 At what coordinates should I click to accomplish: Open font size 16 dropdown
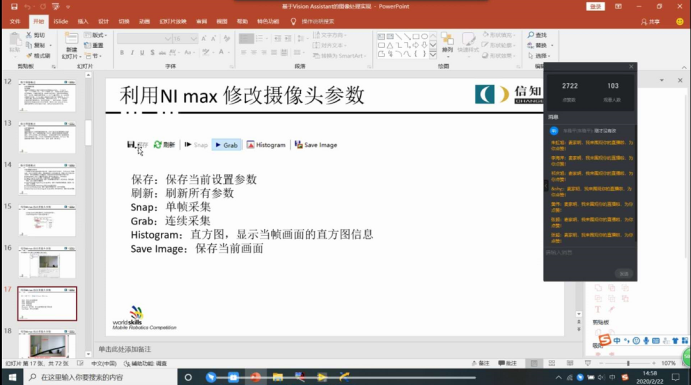pyautogui.click(x=193, y=39)
